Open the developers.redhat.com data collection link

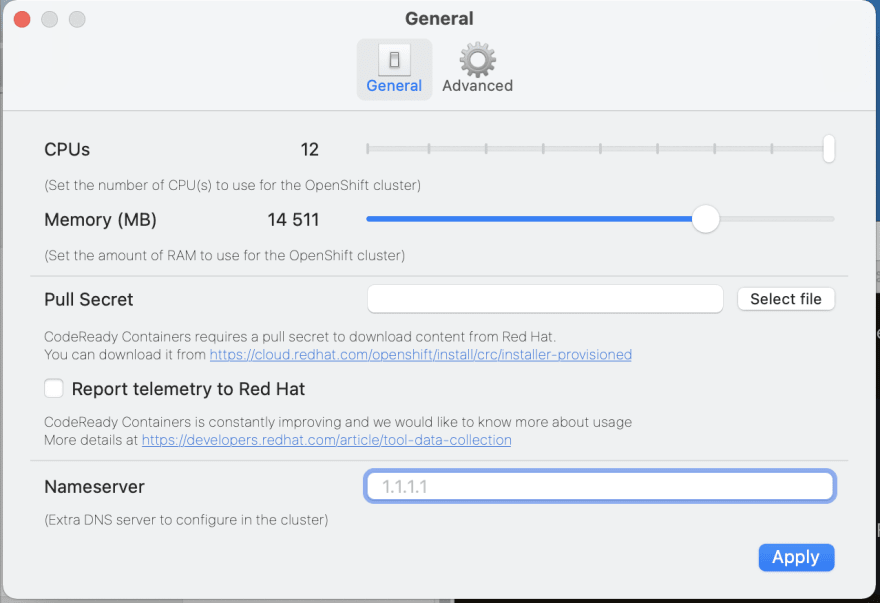tap(326, 440)
